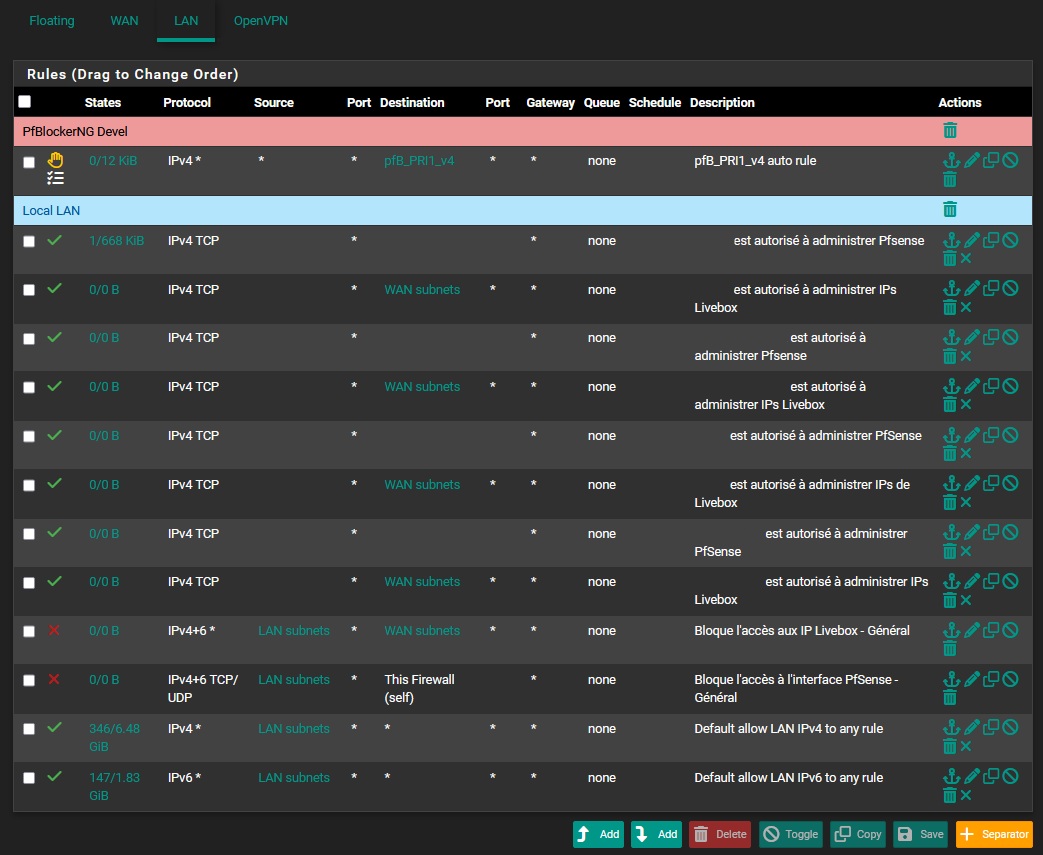
Task: Click the Save button
Action: (x=920, y=834)
